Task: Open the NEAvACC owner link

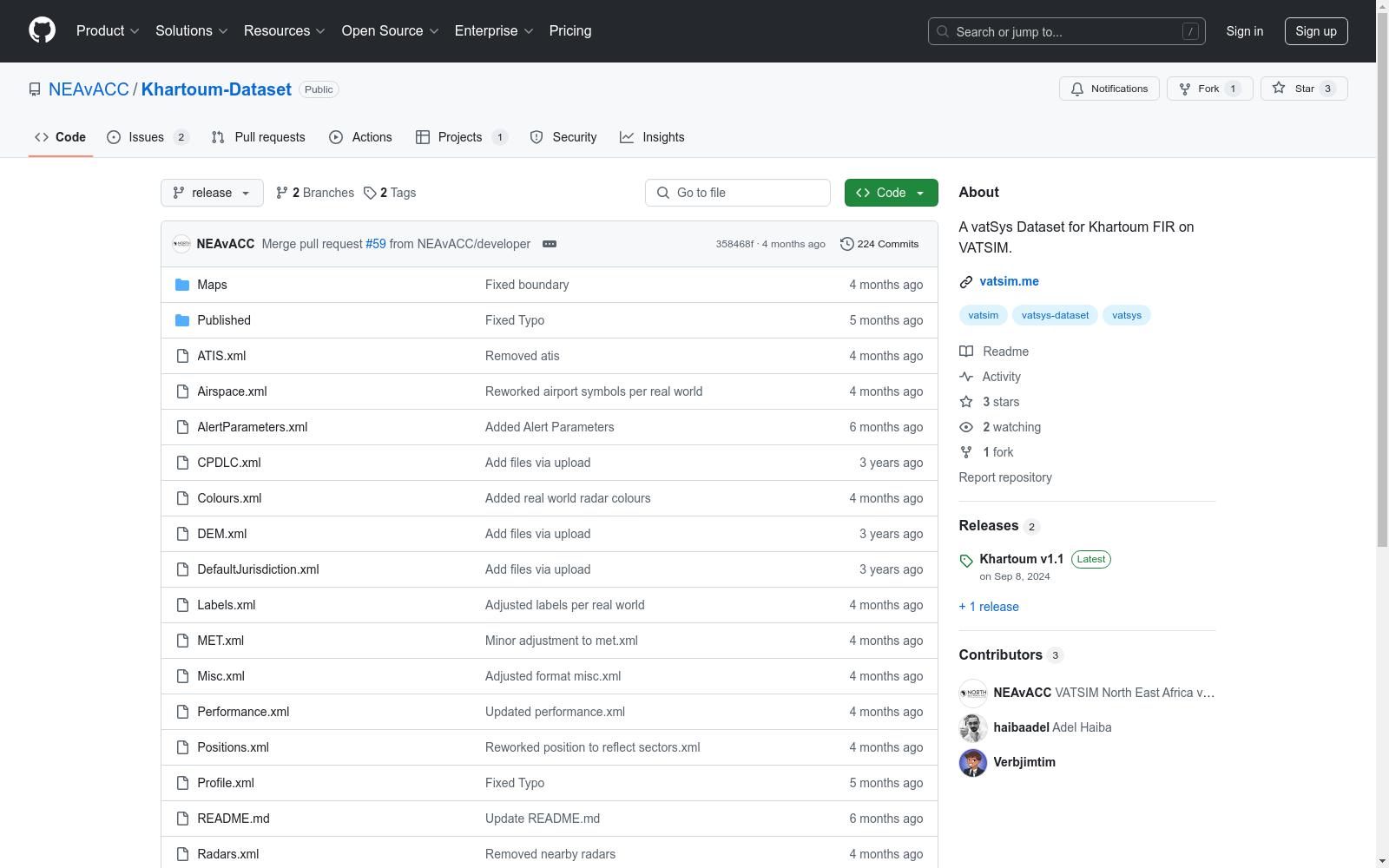Action: point(89,89)
